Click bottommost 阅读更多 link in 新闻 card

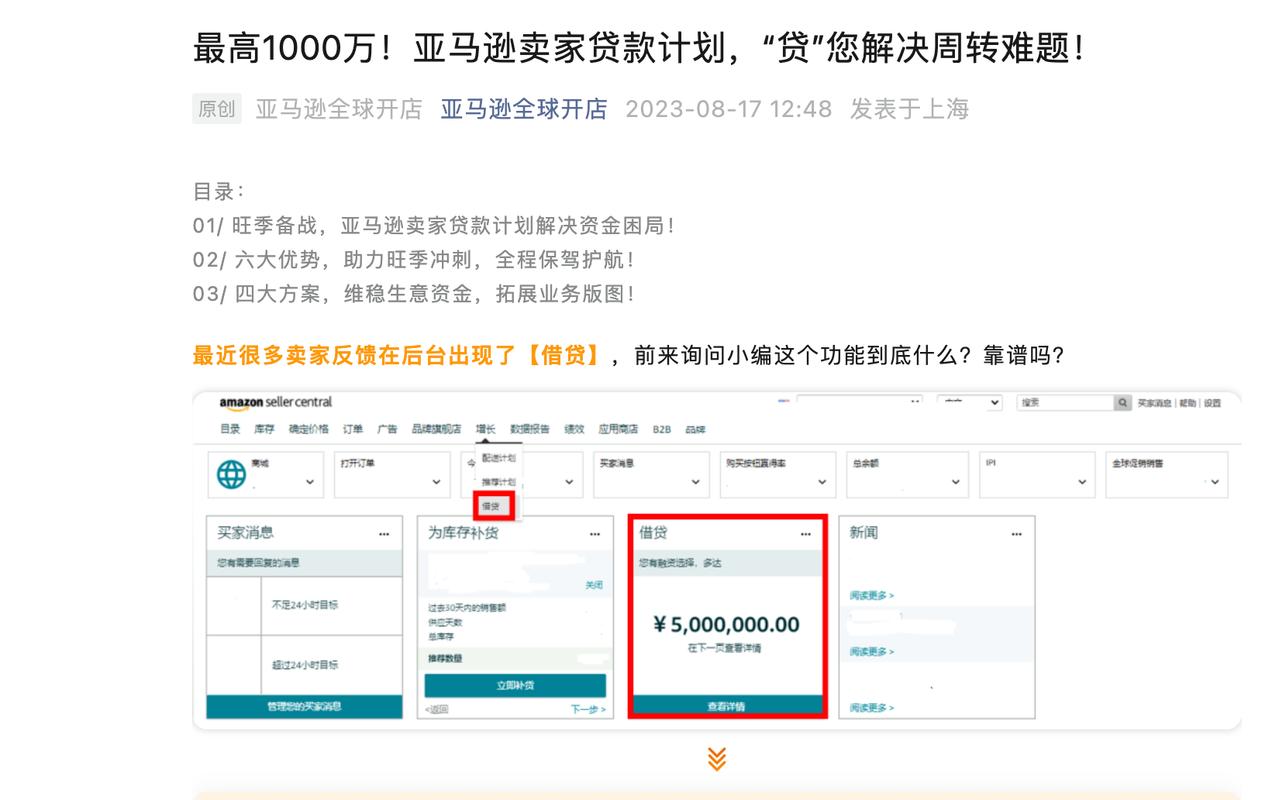coord(872,707)
